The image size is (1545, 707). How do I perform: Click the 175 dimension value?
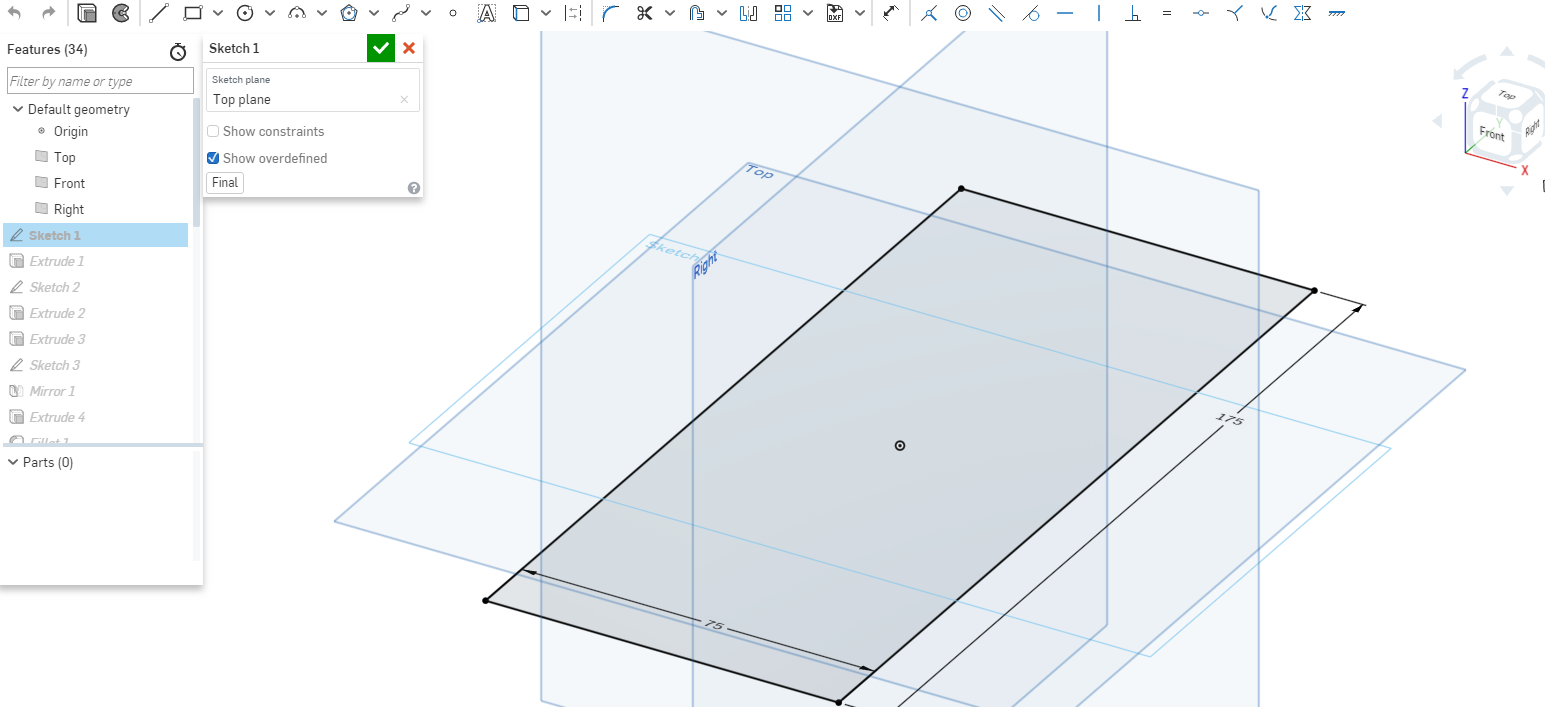click(x=1230, y=420)
